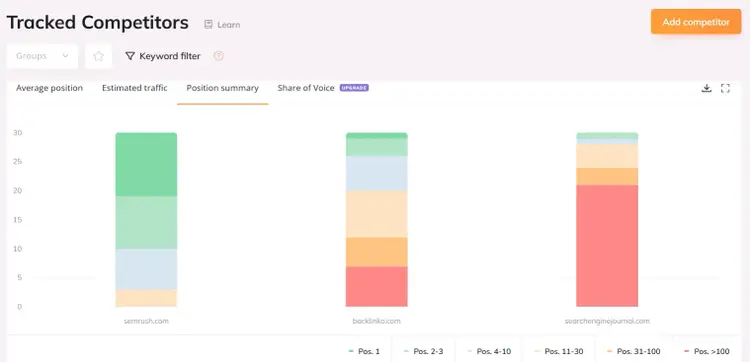The height and width of the screenshot is (362, 750).
Task: Toggle the Pos. >100 legend series
Action: [707, 351]
